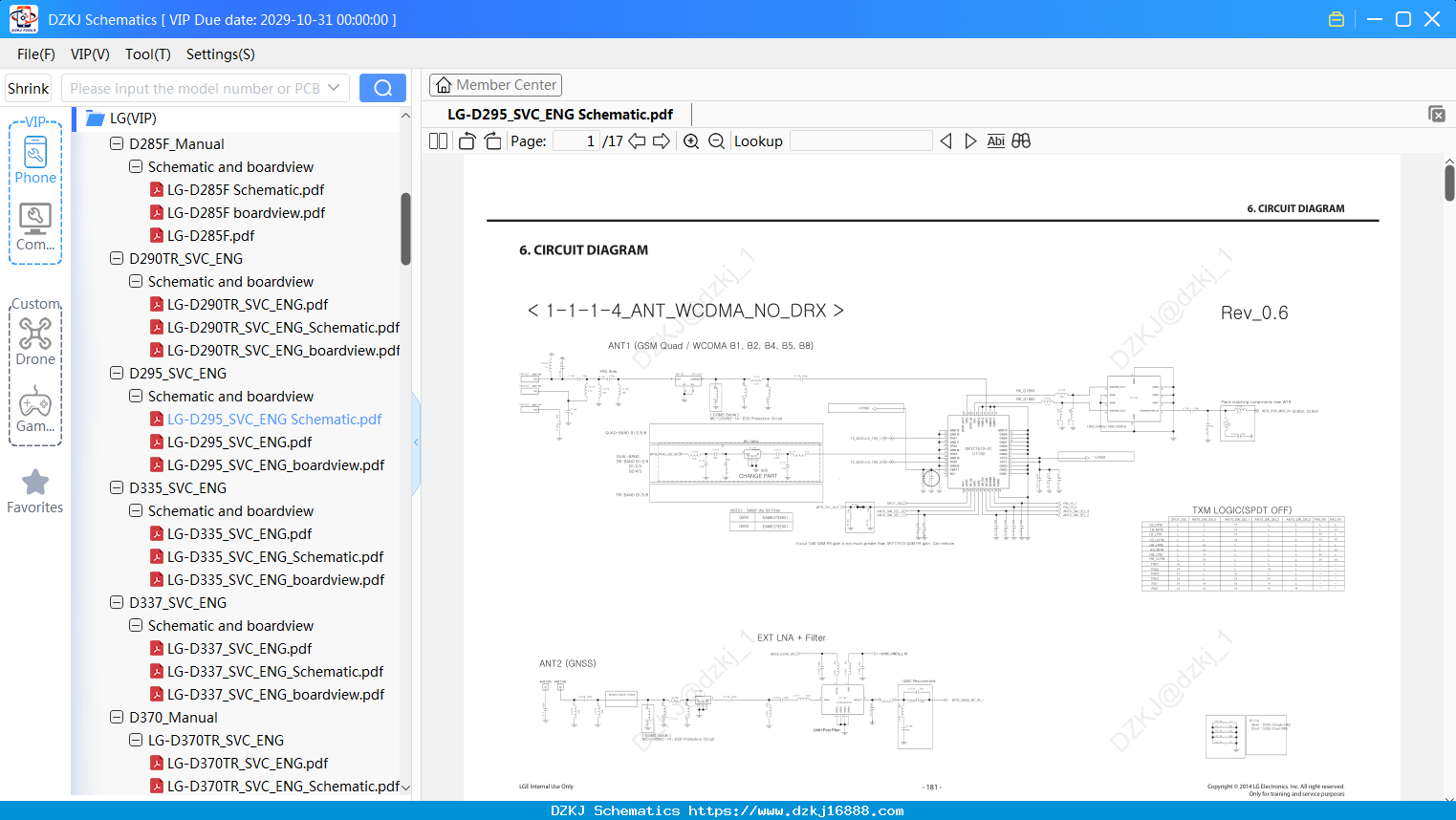
Task: Open the toolbox icon in the title bar
Action: 1336,19
